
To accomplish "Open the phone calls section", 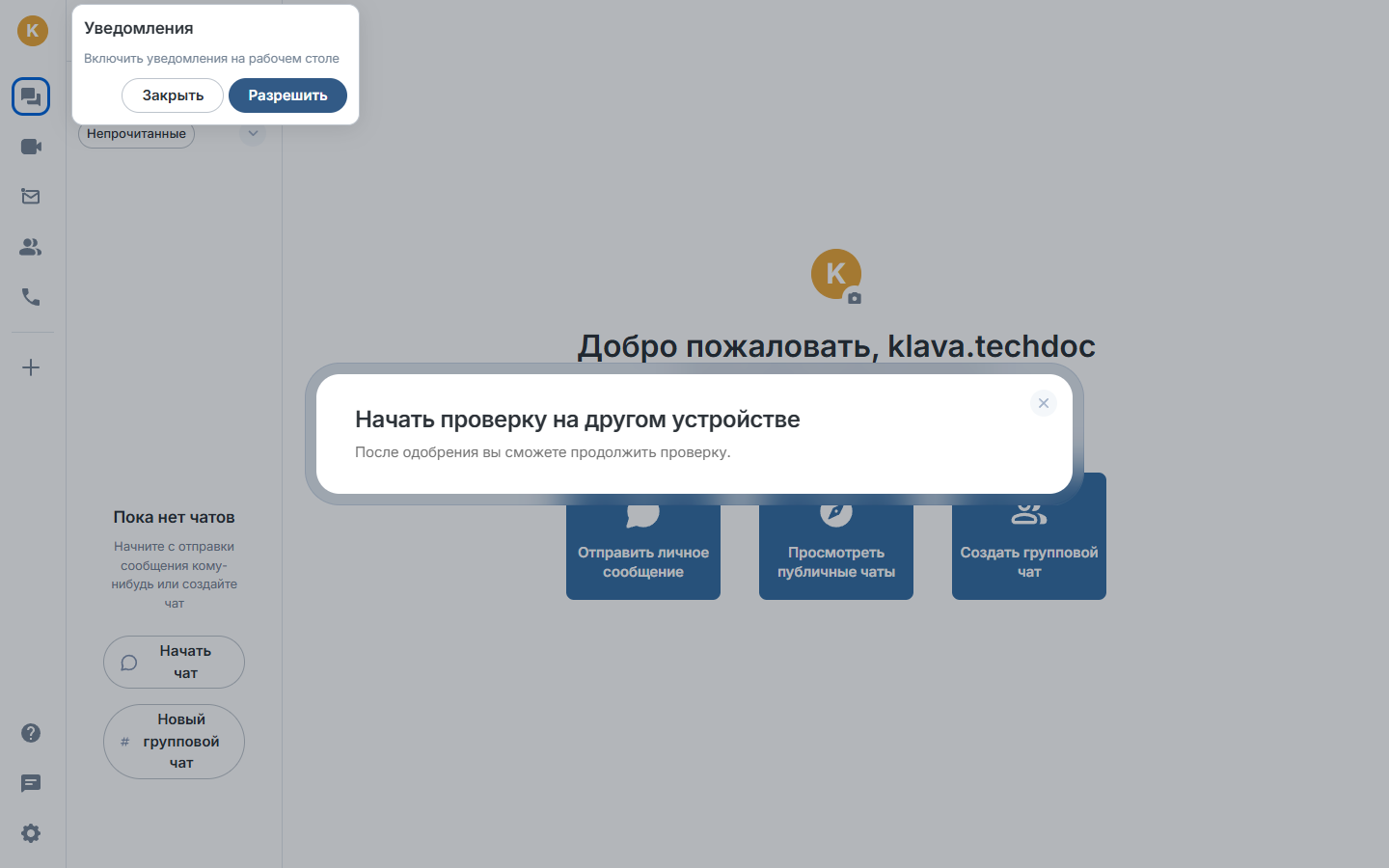I will tap(31, 297).
